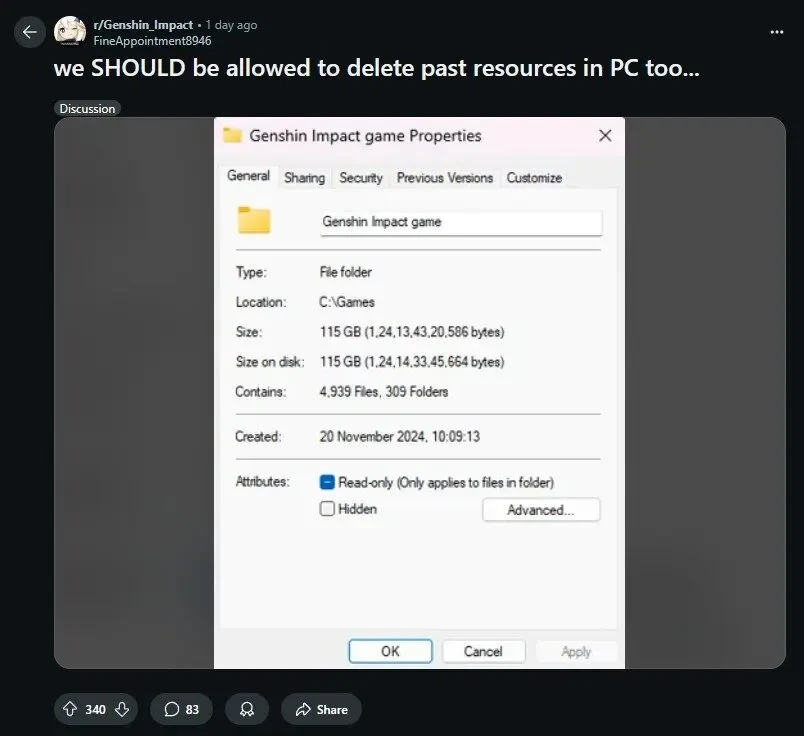Open the Customize tab
The image size is (804, 736).
[x=534, y=178]
